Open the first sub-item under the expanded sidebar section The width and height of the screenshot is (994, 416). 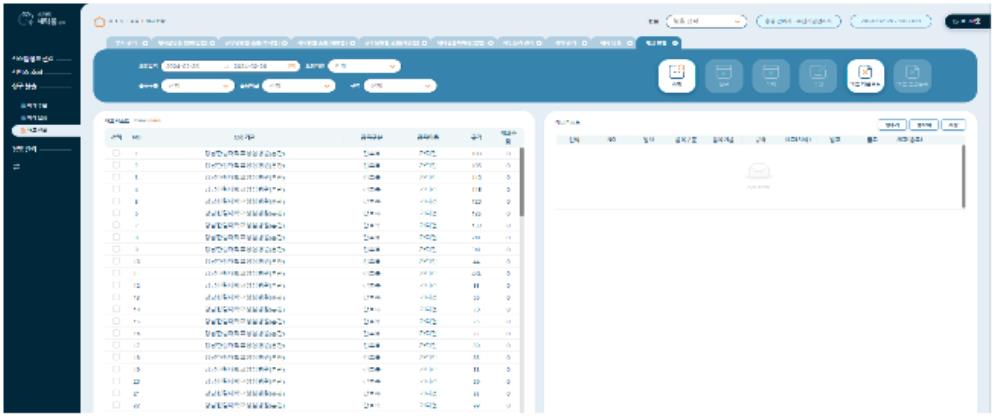[x=34, y=105]
